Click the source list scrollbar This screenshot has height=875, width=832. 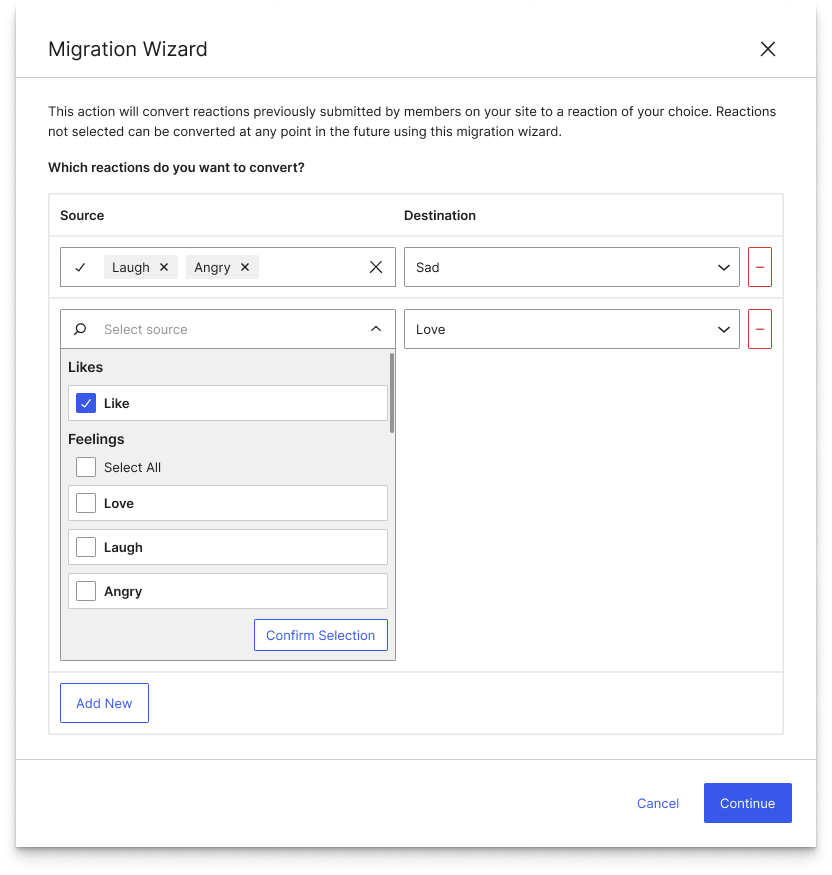click(x=392, y=393)
